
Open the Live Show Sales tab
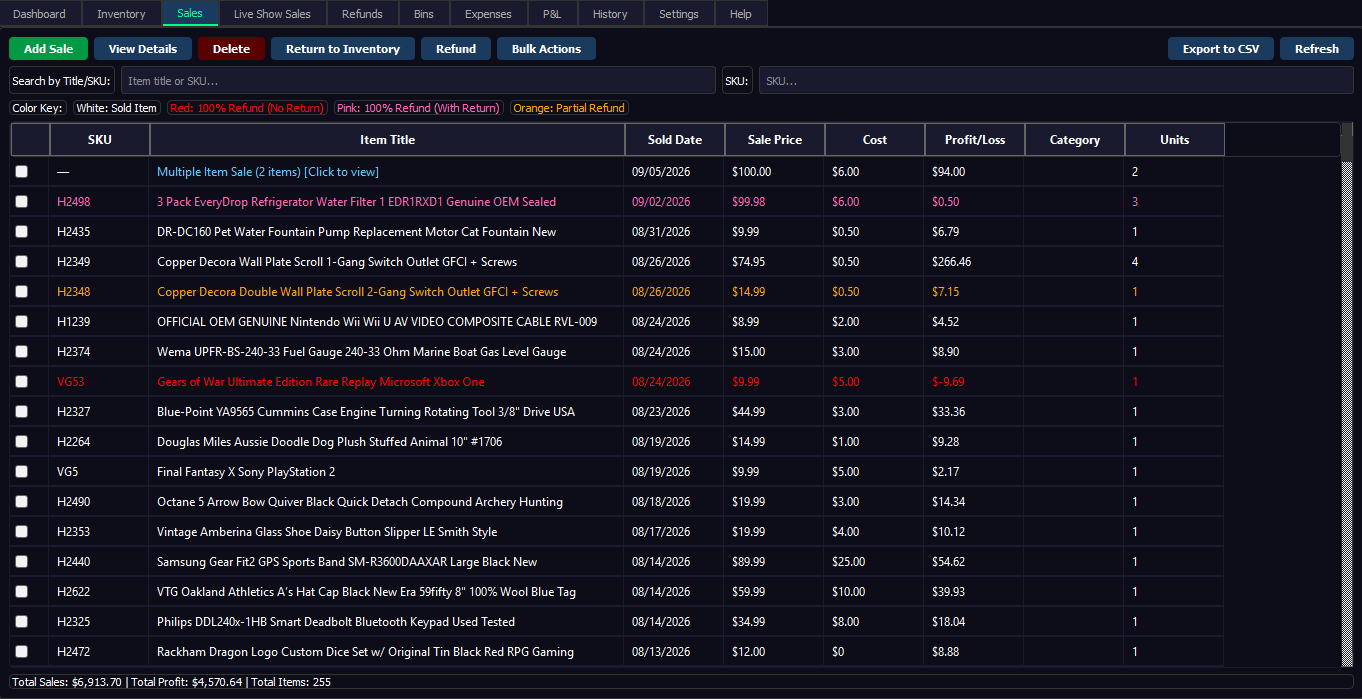click(x=272, y=14)
